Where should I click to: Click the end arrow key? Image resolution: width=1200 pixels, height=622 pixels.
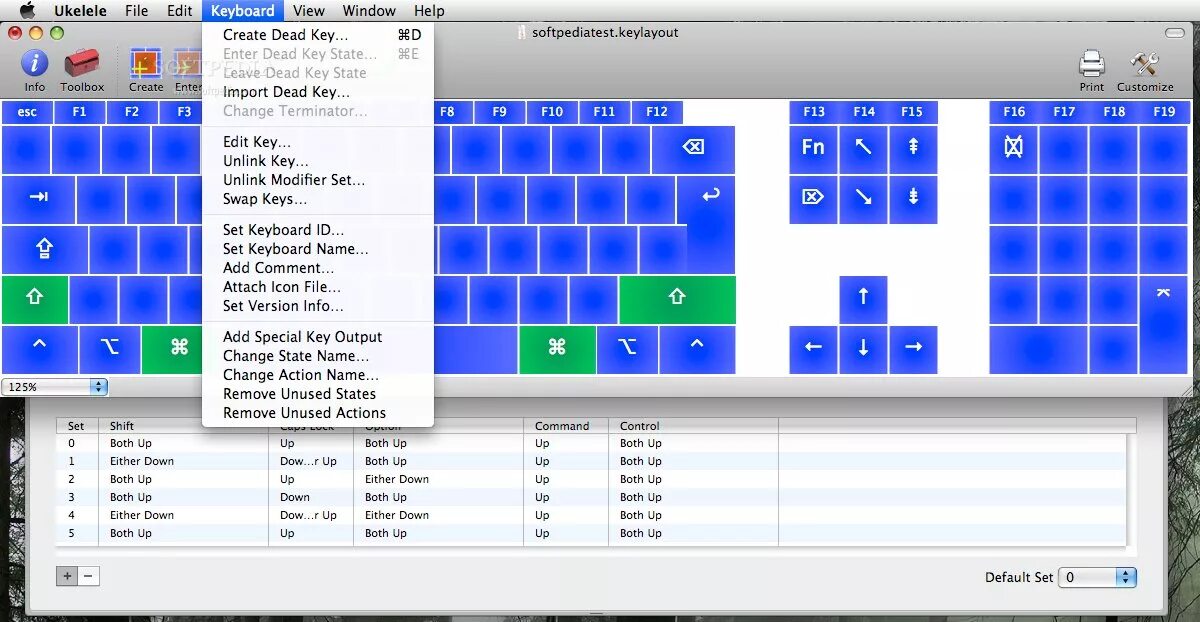coord(863,199)
